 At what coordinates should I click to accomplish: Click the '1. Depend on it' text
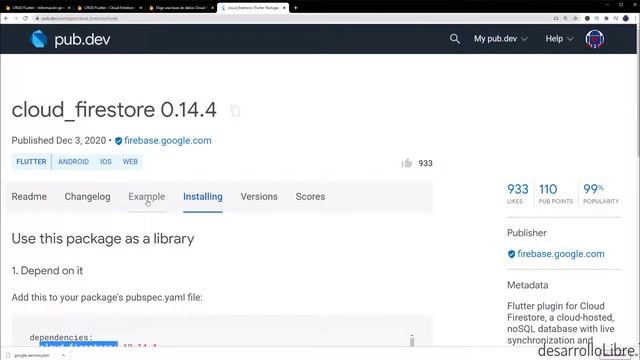(x=47, y=271)
